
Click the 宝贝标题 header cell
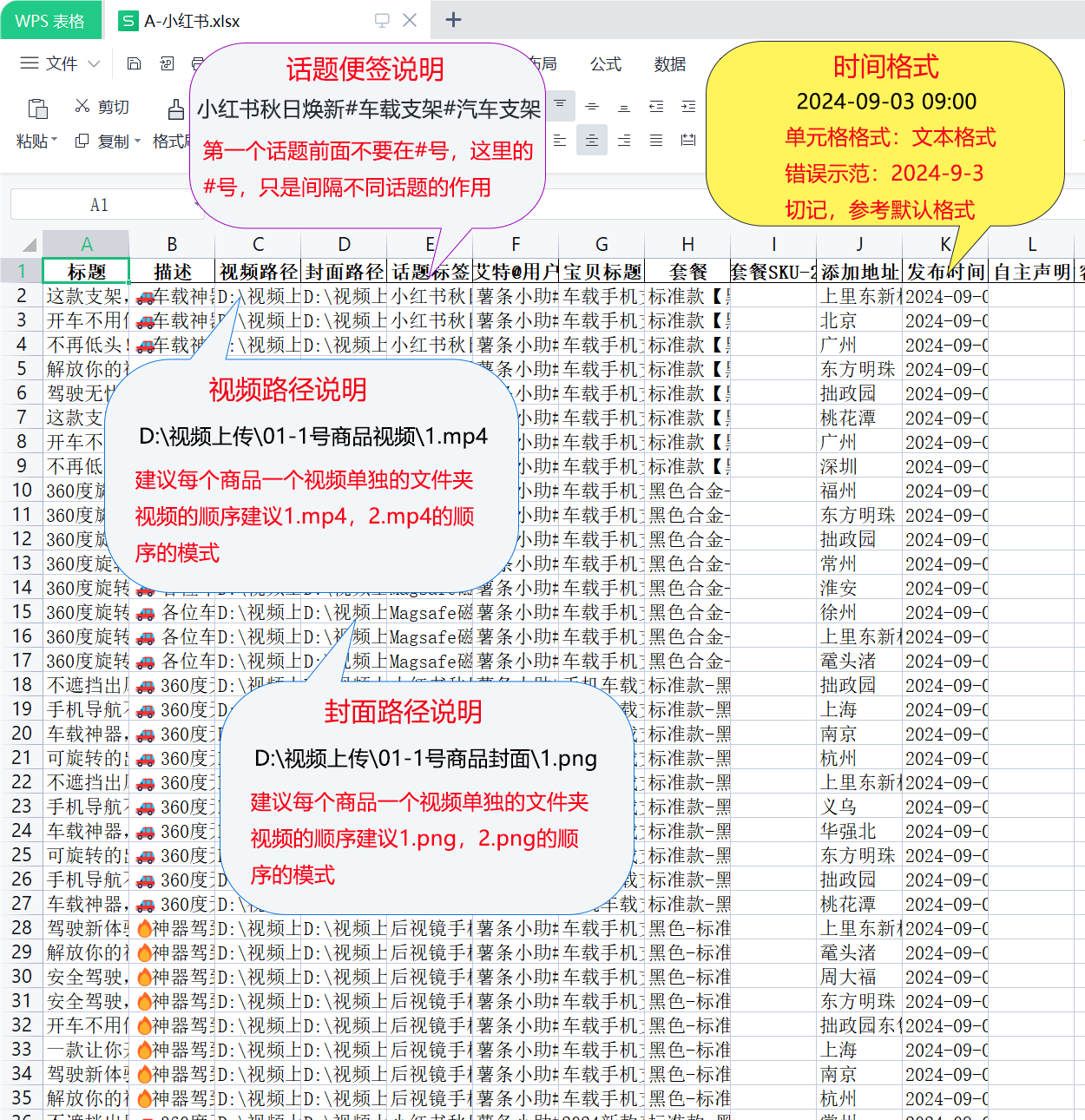tap(602, 271)
